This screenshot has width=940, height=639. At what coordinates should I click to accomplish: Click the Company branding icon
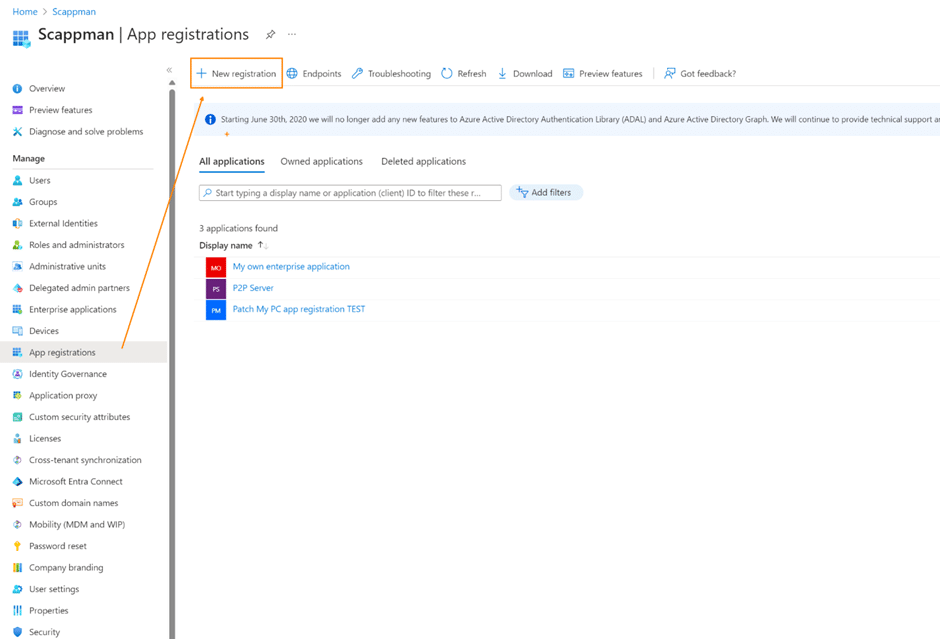pos(17,568)
